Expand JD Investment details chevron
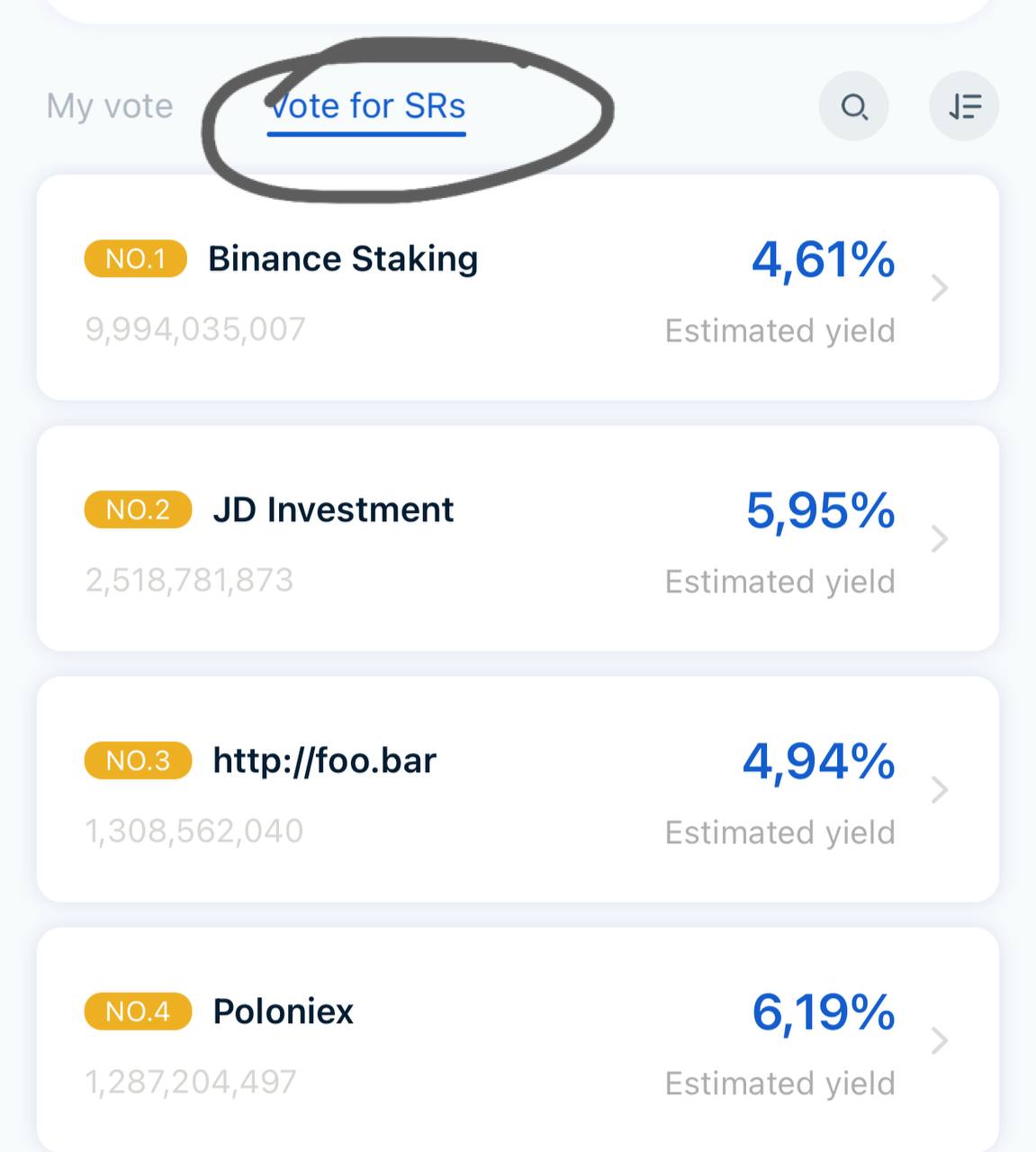The width and height of the screenshot is (1036, 1152). tap(940, 539)
